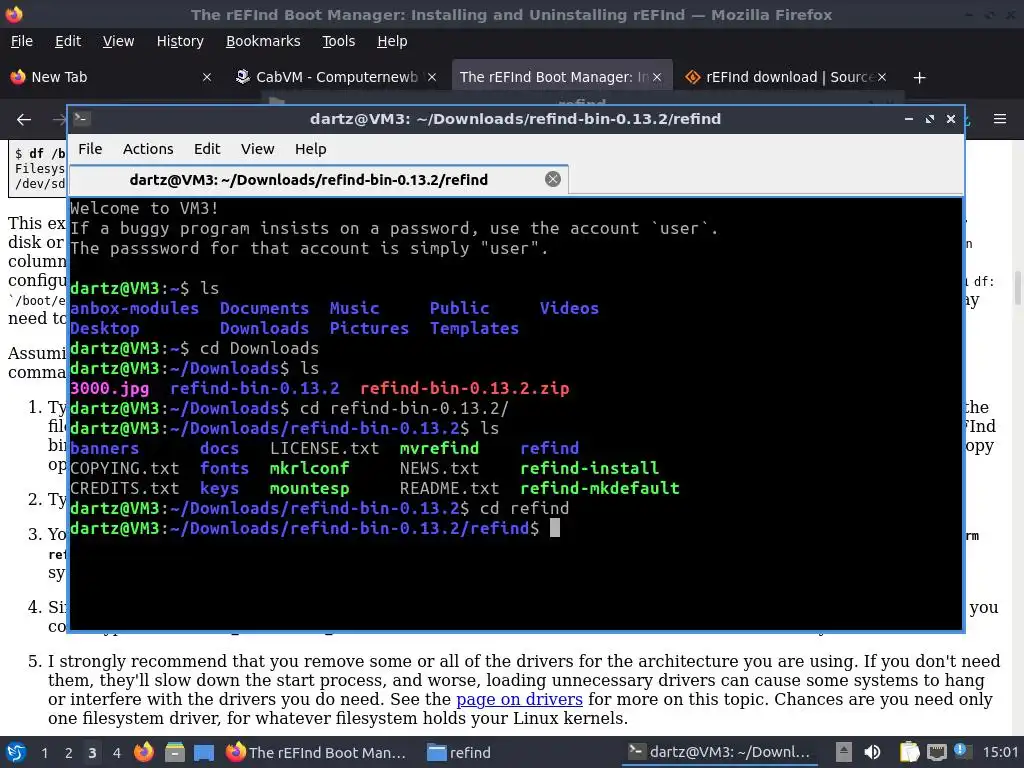The width and height of the screenshot is (1024, 768).
Task: Click the mkrlconf entry in terminal listing
Action: coord(310,468)
